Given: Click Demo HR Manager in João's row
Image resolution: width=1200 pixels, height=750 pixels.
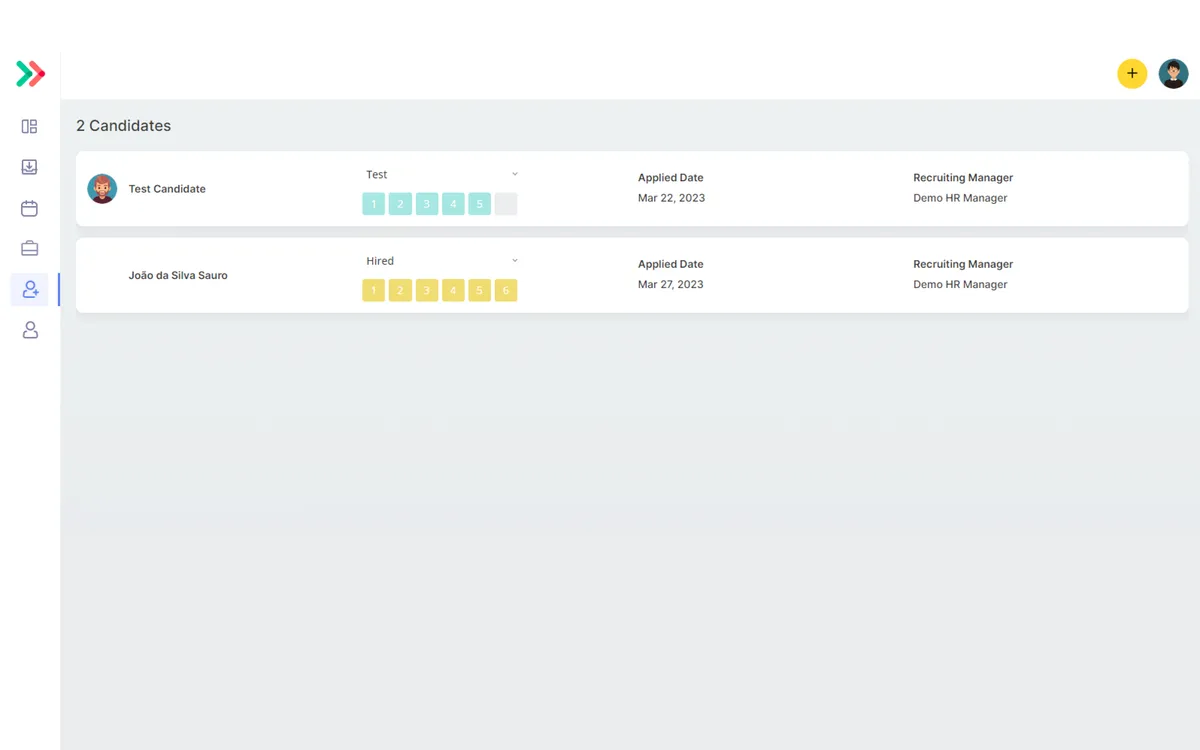Looking at the screenshot, I should [x=960, y=285].
